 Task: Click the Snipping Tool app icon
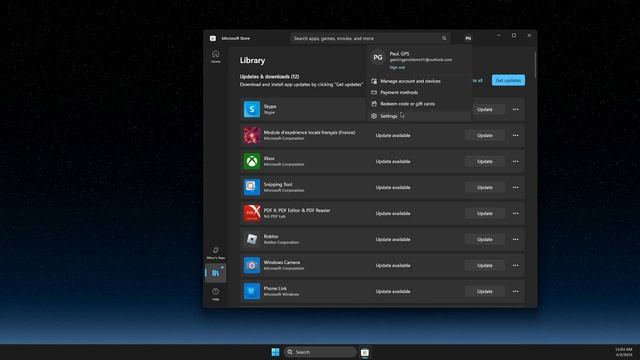(x=252, y=187)
